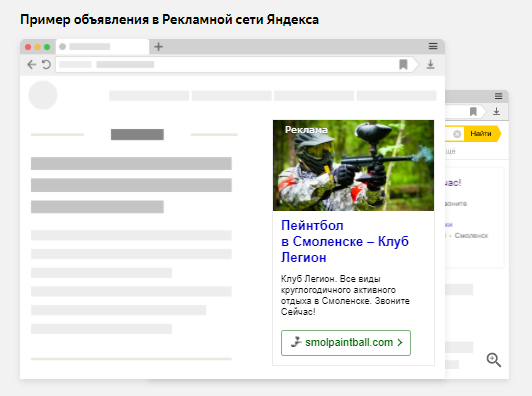This screenshot has width=532, height=396.
Task: Click download icon in front browser toolbar
Action: pyautogui.click(x=431, y=64)
